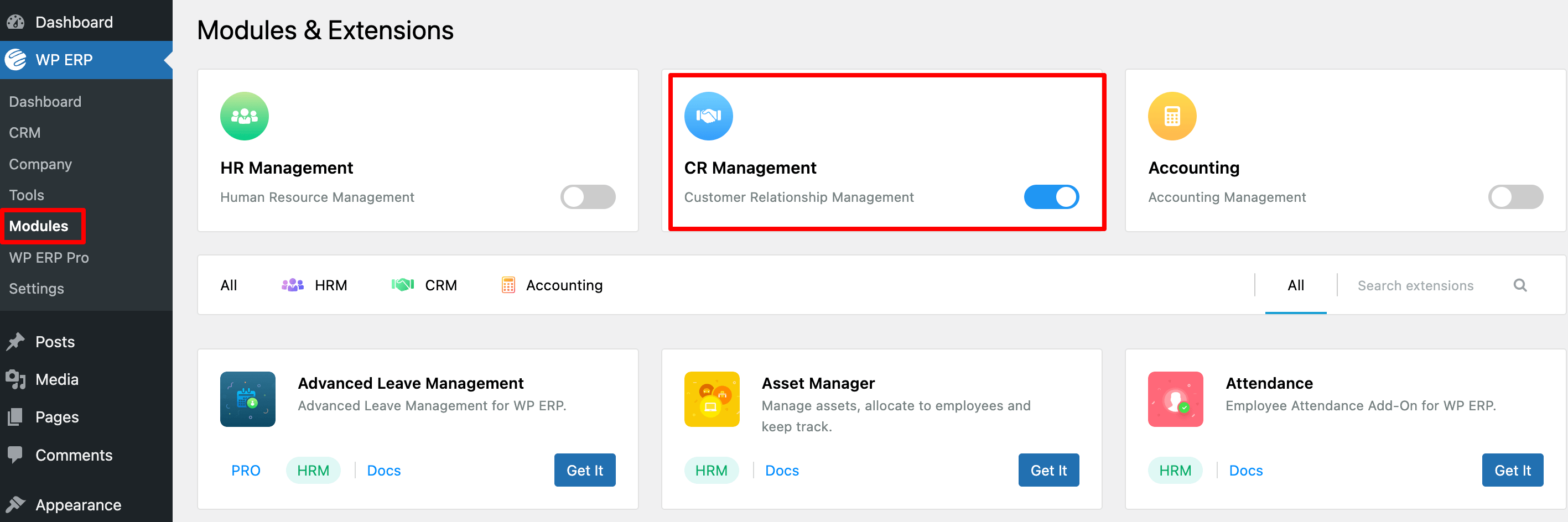The width and height of the screenshot is (1568, 522).
Task: Go to CRM submenu item
Action: [25, 133]
